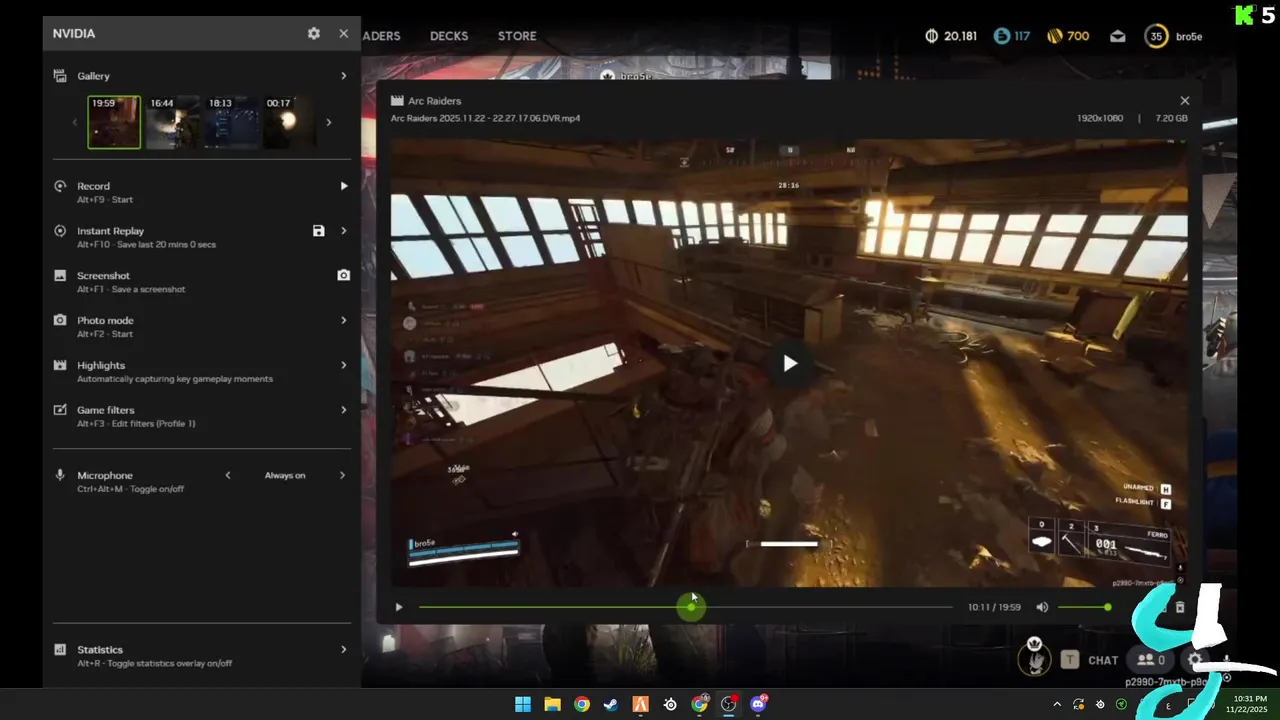Open the Screenshot menu entry
Screen dimensions: 1280x720
tap(202, 282)
